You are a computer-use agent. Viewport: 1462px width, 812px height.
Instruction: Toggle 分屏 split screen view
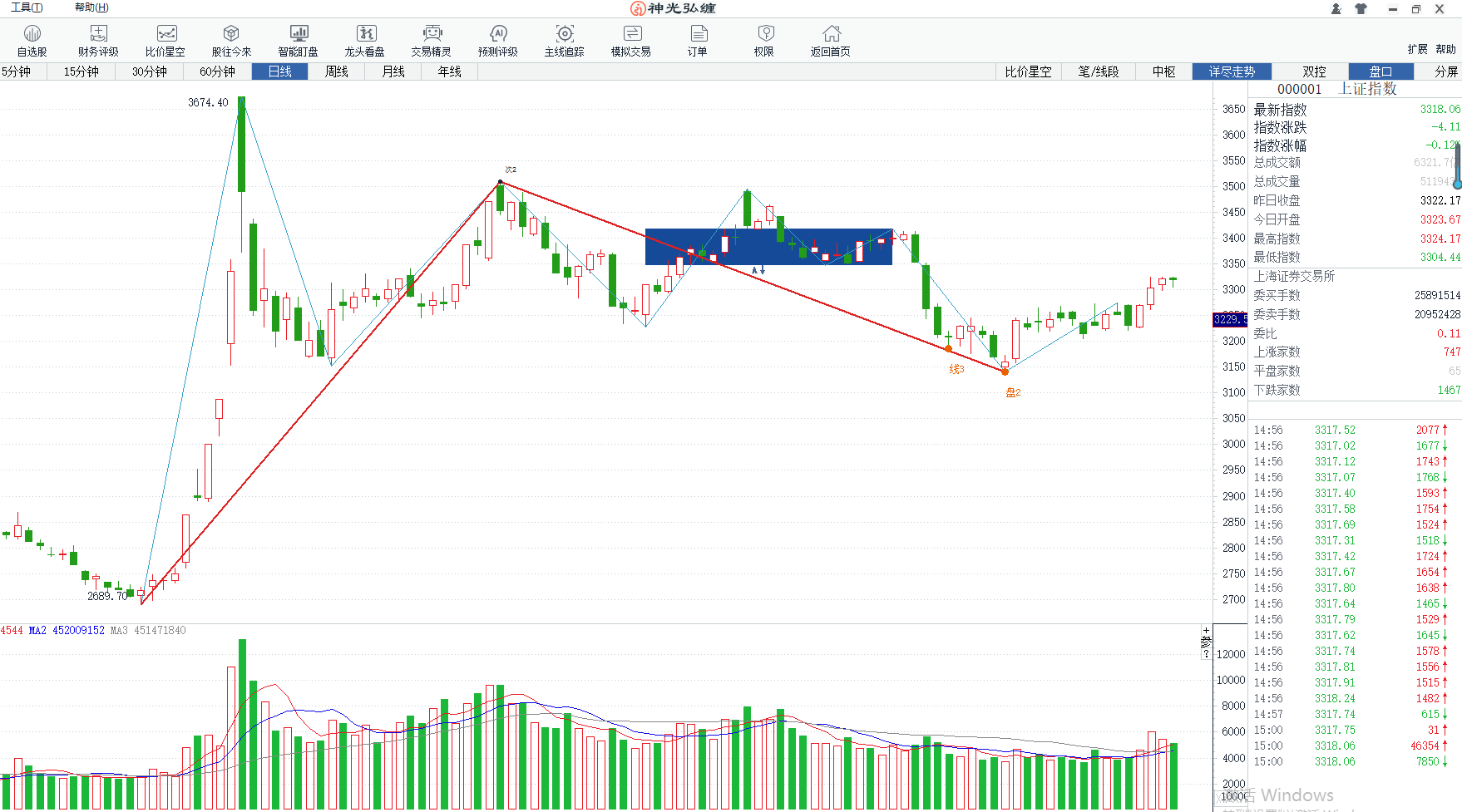coord(1446,71)
